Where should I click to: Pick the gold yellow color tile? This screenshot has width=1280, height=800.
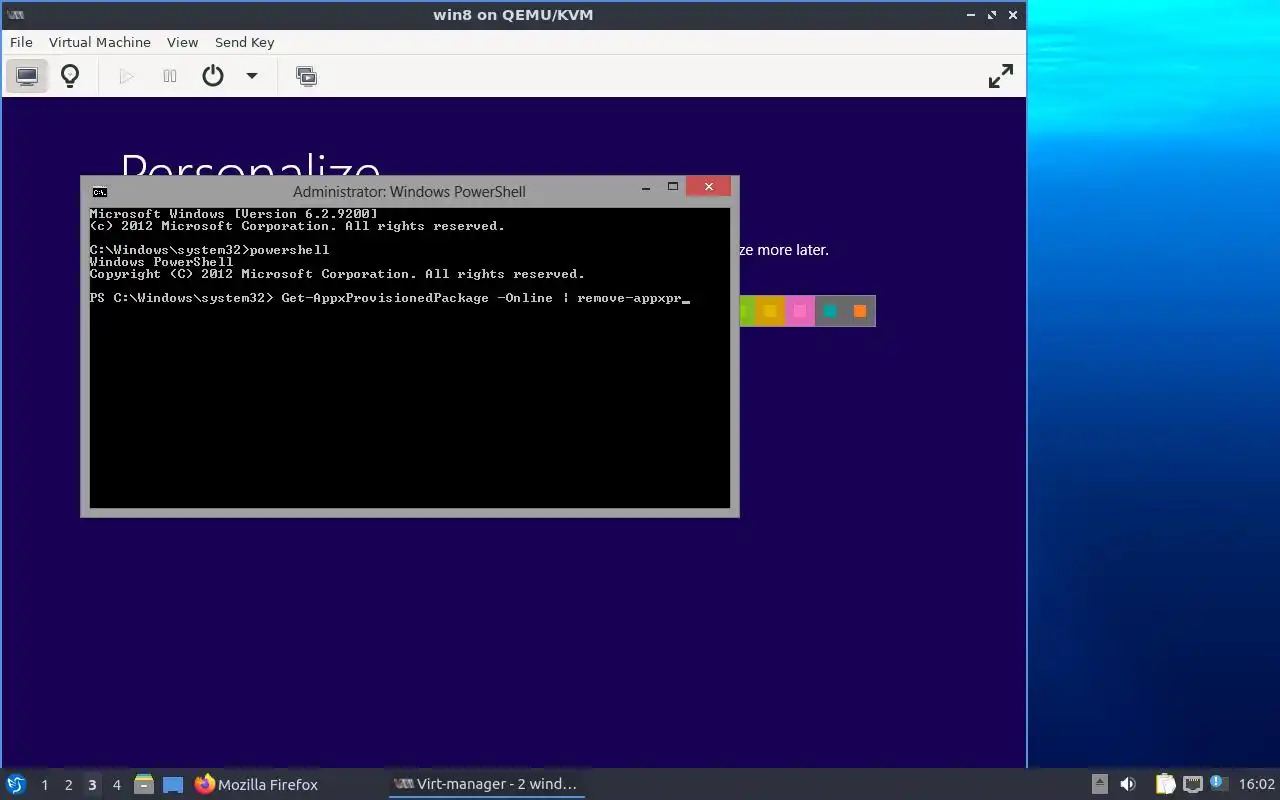coord(770,311)
